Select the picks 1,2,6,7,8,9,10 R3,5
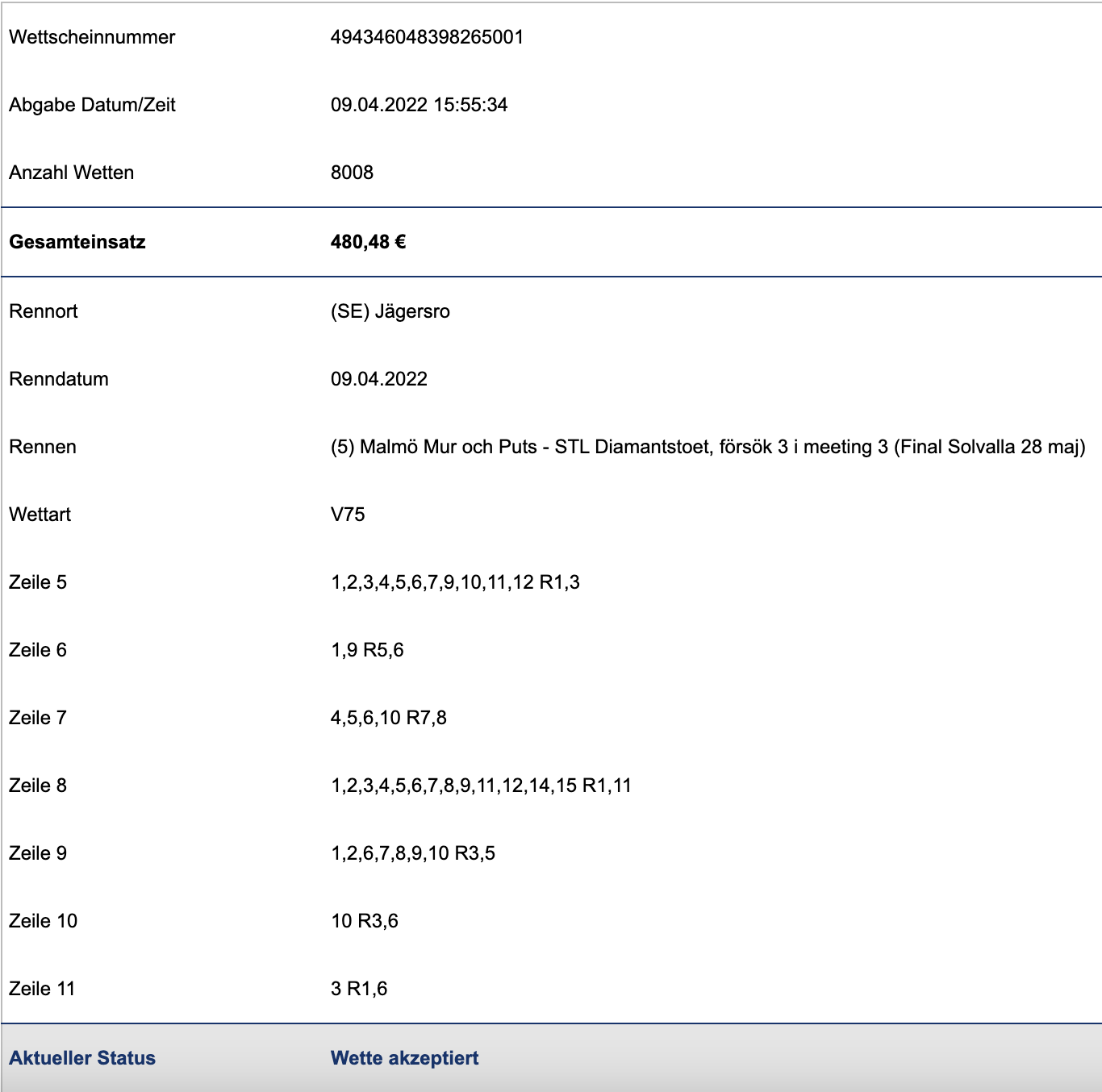Viewport: 1102px width, 1092px height. coord(413,853)
